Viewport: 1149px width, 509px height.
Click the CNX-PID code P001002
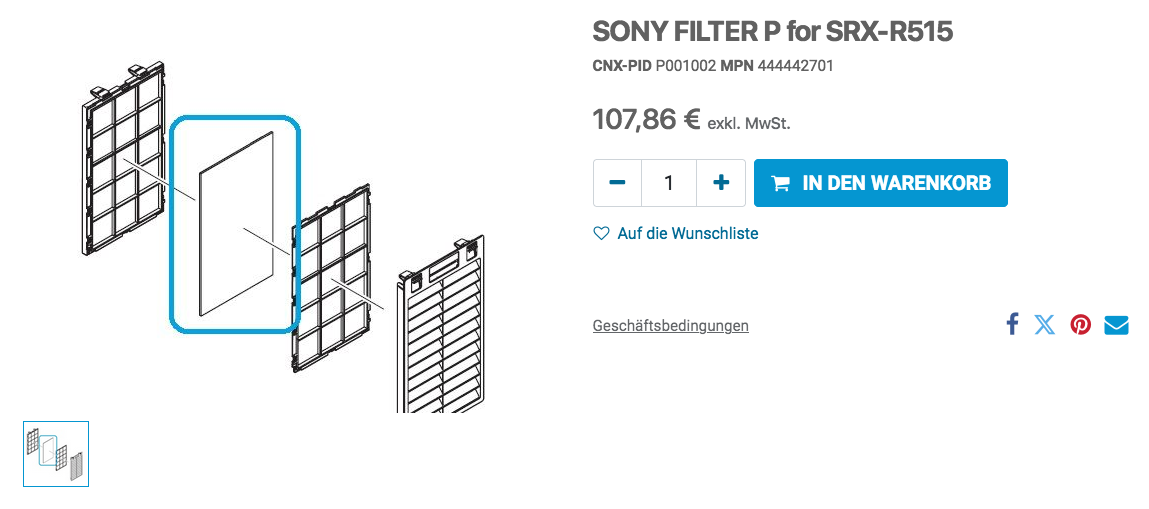click(x=685, y=66)
